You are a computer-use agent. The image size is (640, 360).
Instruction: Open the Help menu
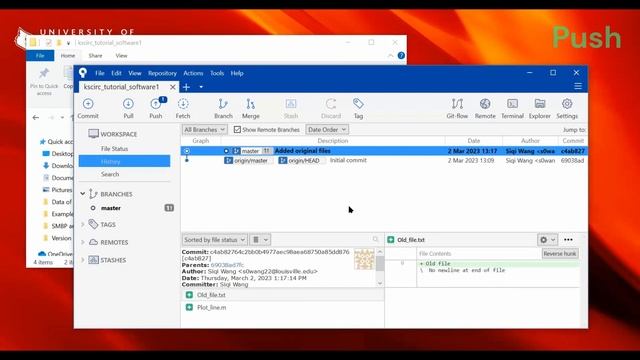click(237, 73)
